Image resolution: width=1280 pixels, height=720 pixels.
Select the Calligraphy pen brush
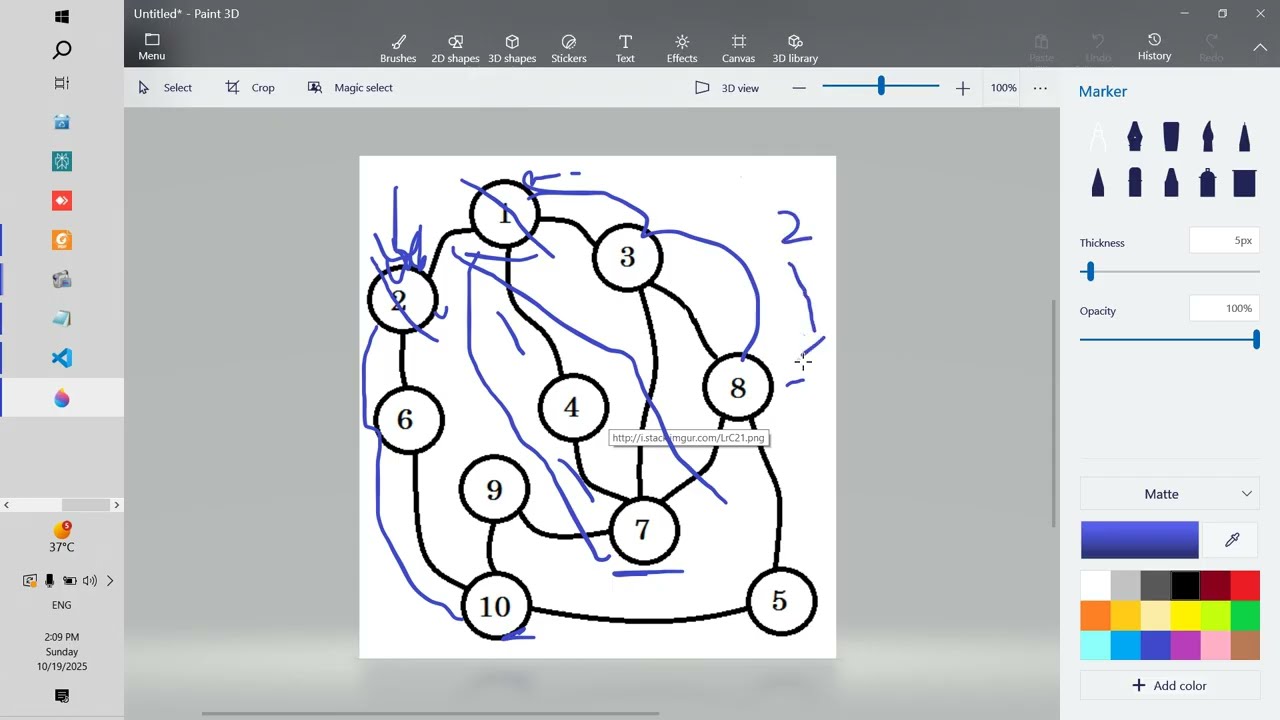pyautogui.click(x=1135, y=136)
